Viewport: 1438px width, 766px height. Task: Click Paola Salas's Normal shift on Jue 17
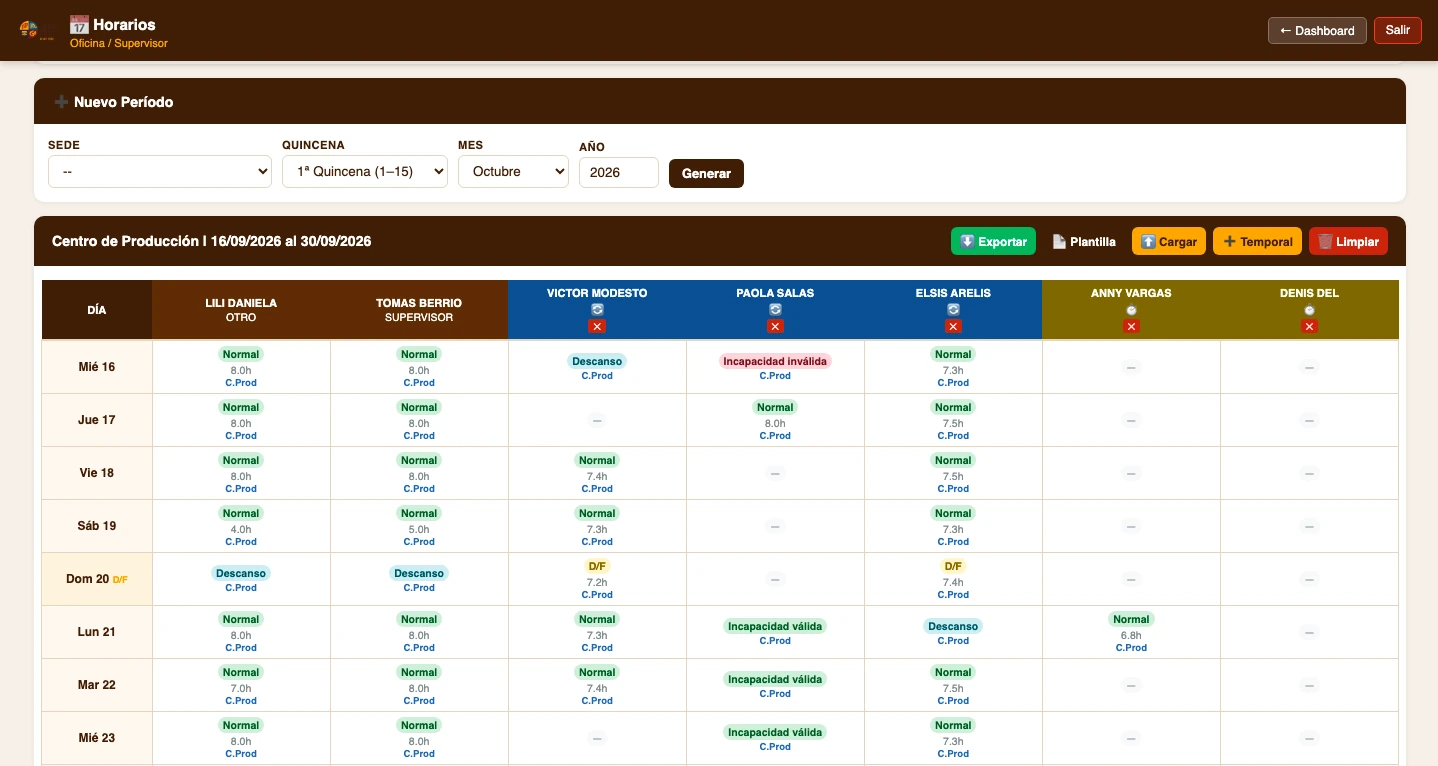pos(775,420)
